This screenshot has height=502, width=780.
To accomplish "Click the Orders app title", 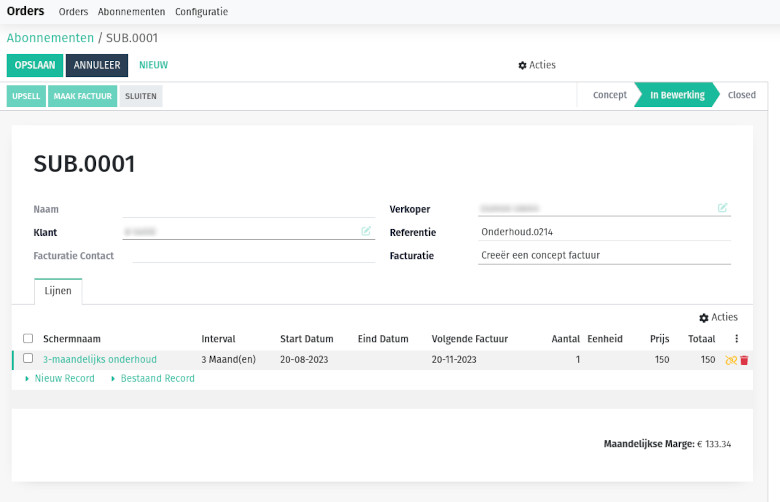I will 25,11.
